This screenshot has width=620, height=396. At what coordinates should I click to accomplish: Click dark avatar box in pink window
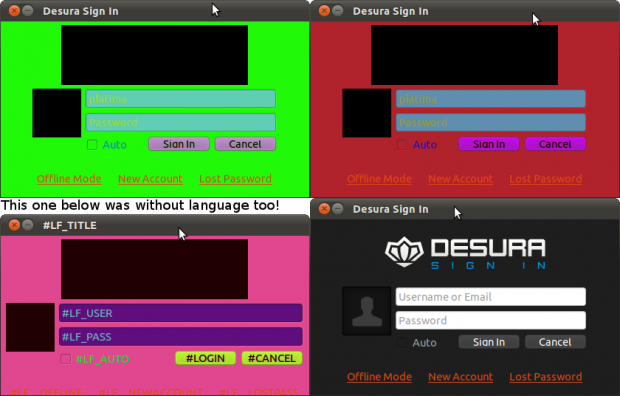click(x=30, y=327)
